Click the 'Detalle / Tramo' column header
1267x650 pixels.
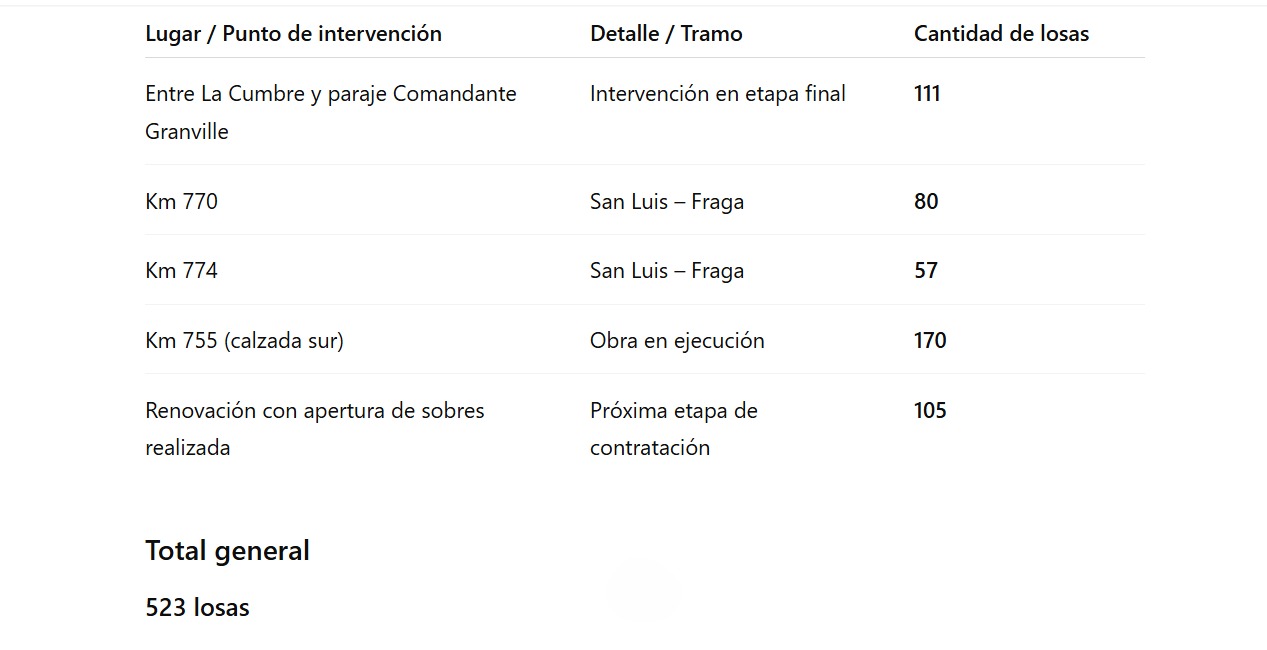tap(666, 34)
